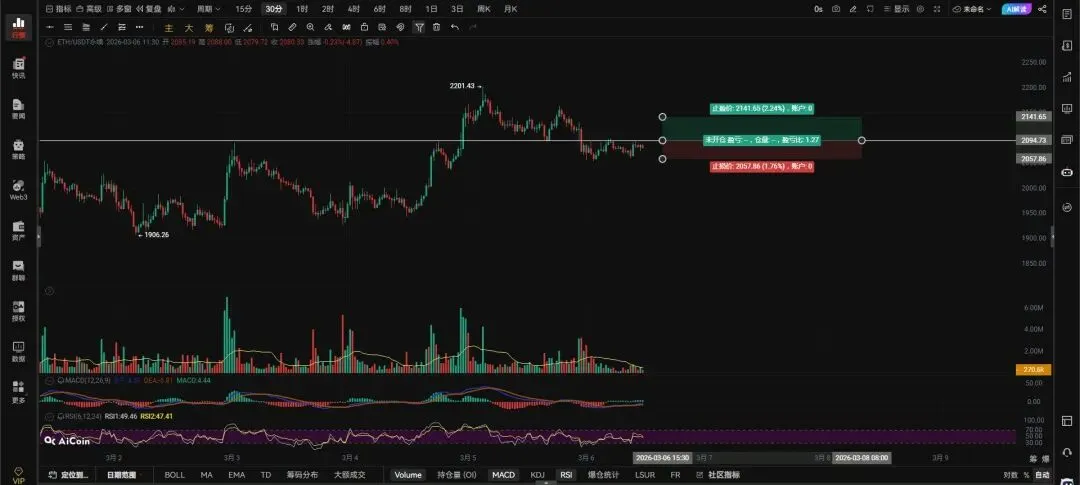Viewport: 1080px width, 485px height.
Task: Open the 资产 assets sidebar section
Action: click(x=19, y=230)
